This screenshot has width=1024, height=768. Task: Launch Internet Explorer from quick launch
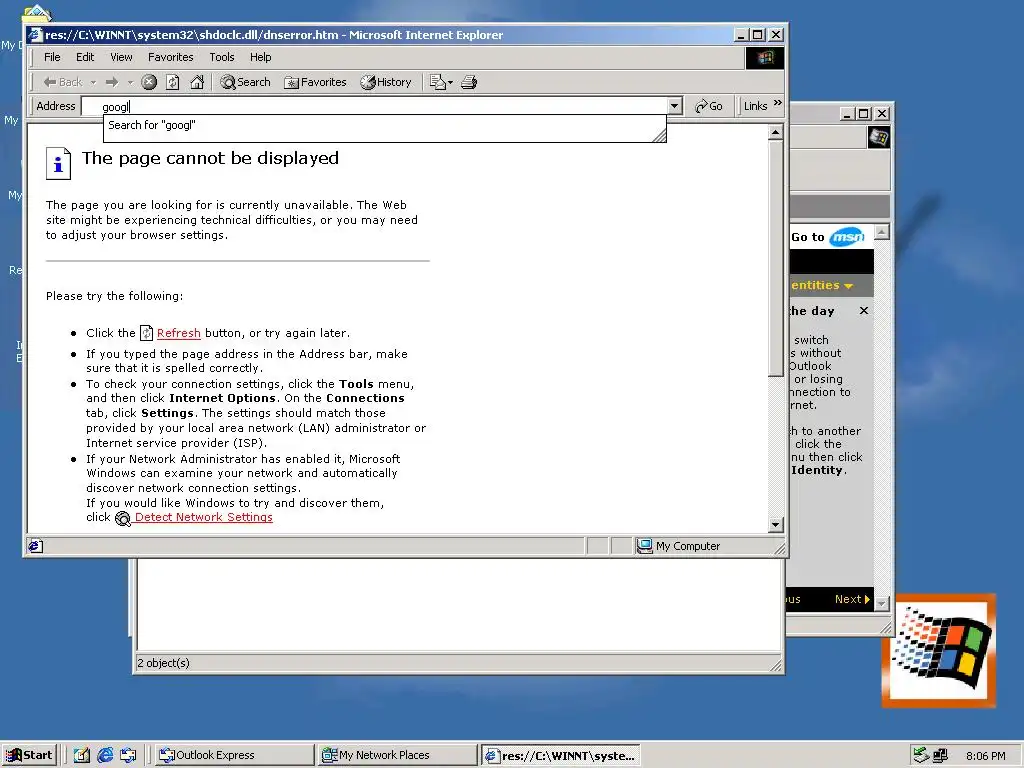coord(105,755)
